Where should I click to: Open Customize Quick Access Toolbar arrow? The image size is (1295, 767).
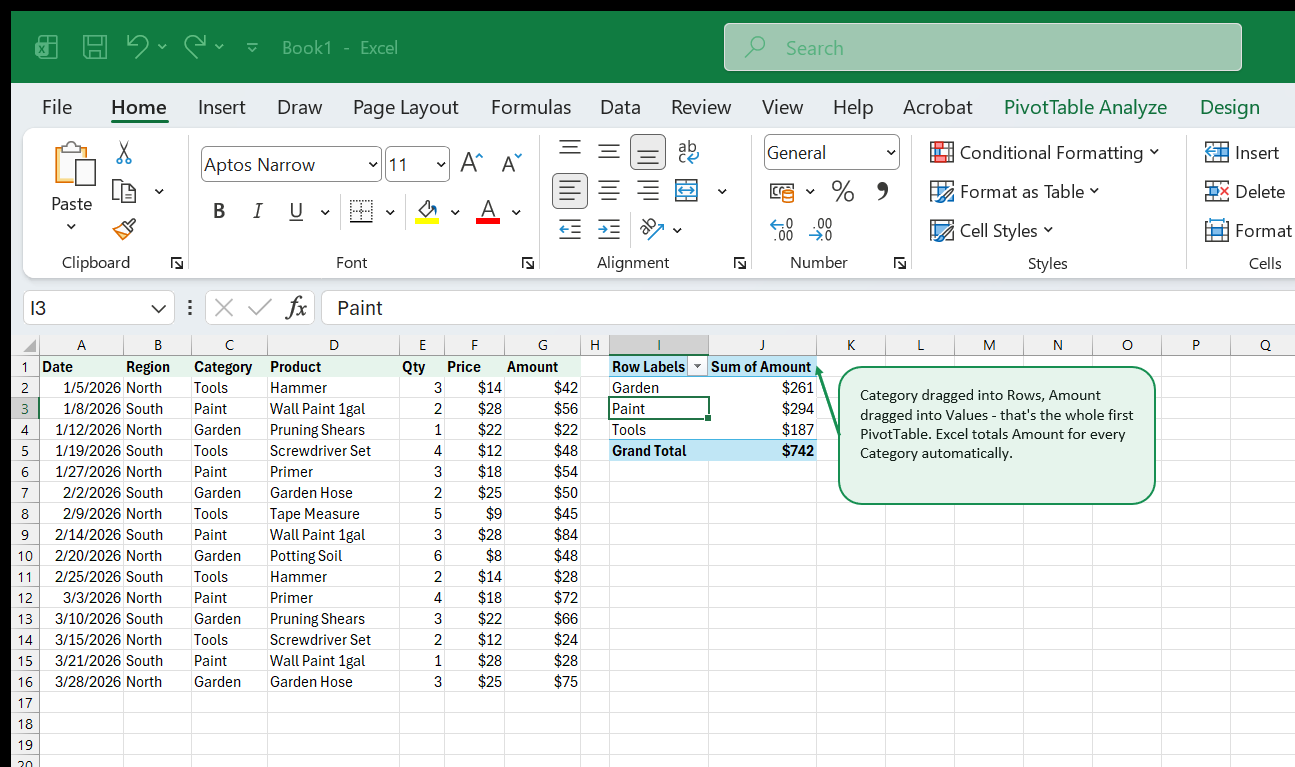pos(252,47)
